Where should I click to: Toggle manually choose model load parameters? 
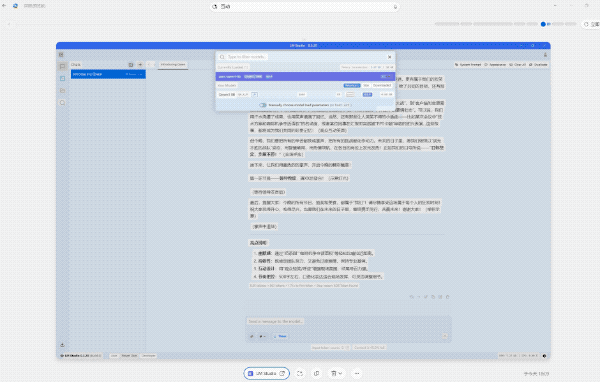(x=263, y=105)
